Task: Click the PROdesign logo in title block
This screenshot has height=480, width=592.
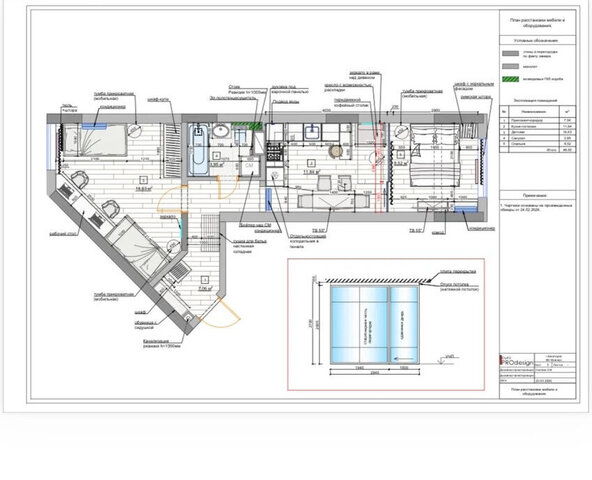Action: click(517, 361)
